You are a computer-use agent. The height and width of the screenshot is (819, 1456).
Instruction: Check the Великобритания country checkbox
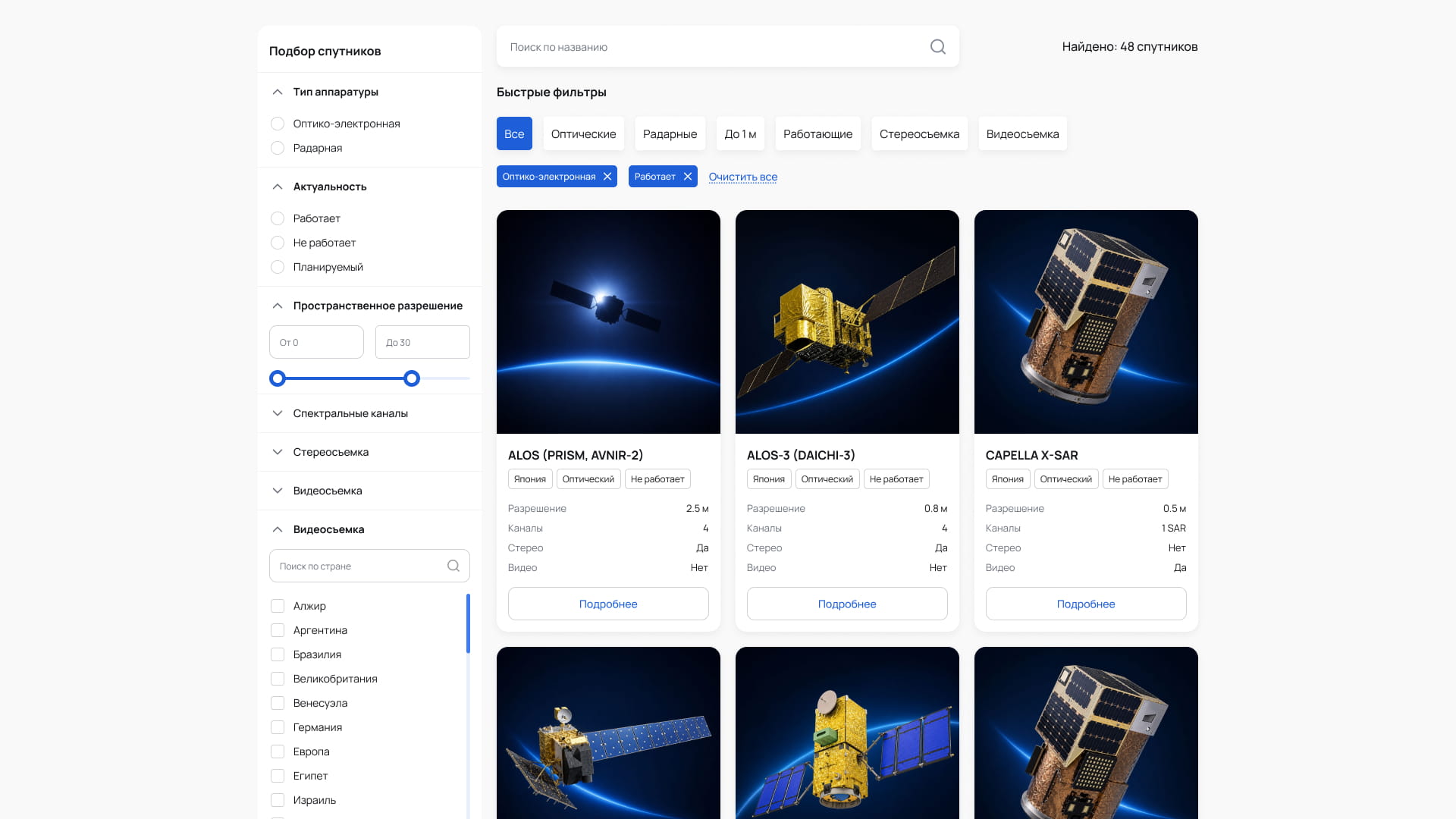click(x=278, y=679)
